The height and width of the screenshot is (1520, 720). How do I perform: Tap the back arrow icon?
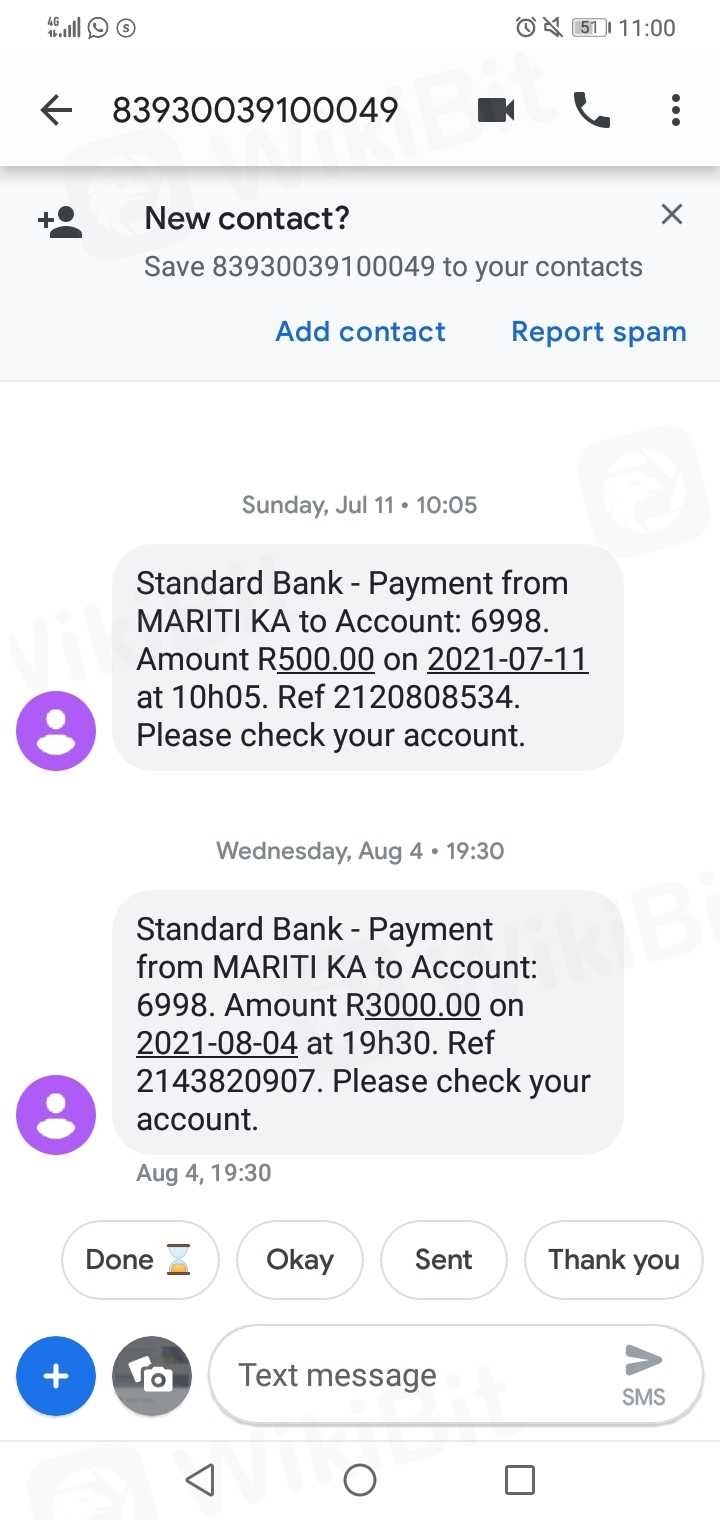[x=56, y=110]
